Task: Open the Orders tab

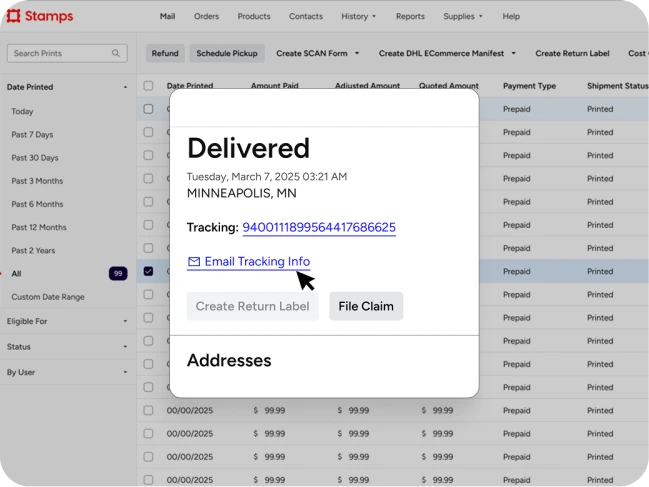Action: click(206, 16)
